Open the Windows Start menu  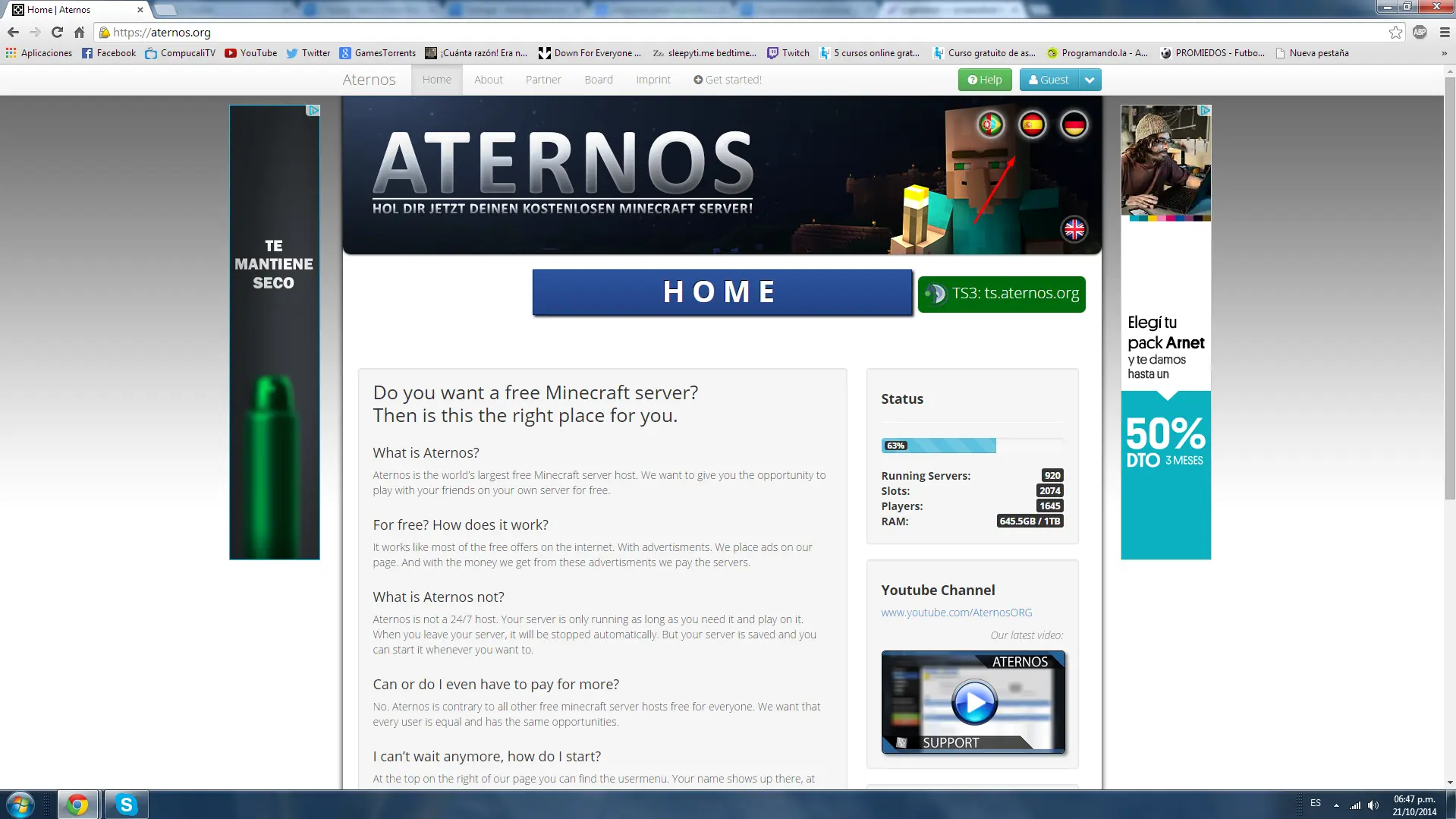(x=20, y=805)
